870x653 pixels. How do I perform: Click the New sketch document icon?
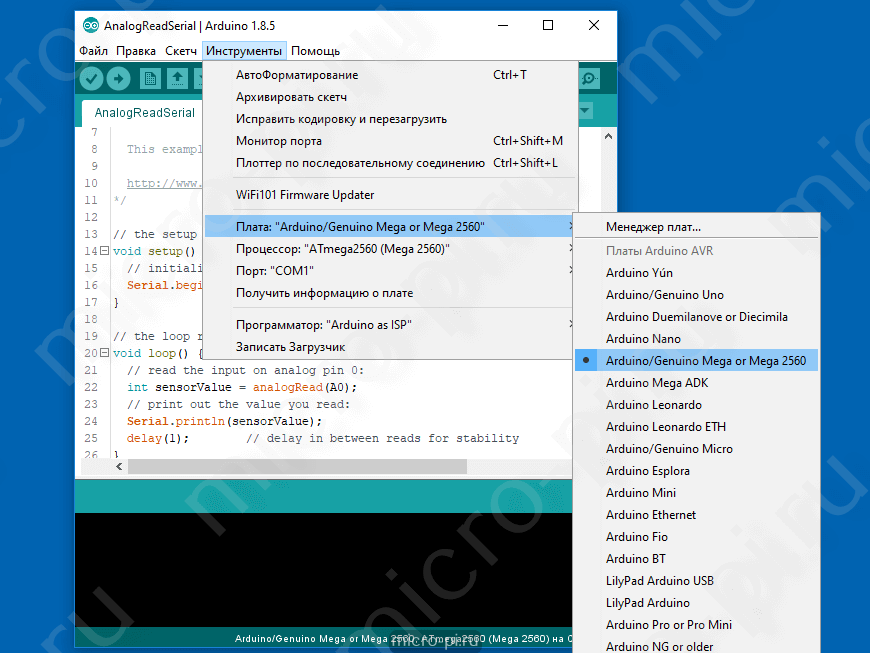point(151,79)
